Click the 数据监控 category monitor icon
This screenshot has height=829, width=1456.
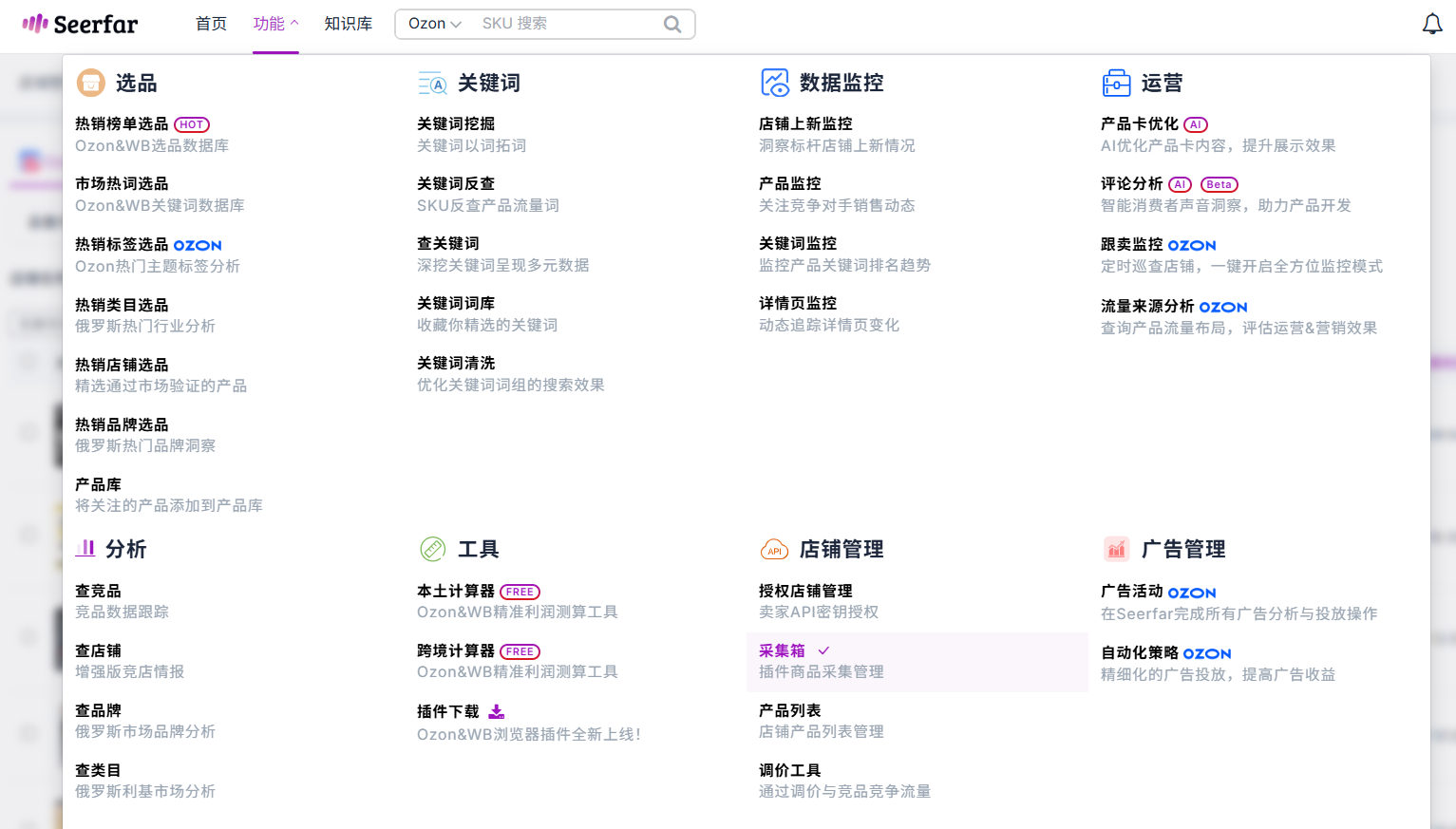pos(775,84)
